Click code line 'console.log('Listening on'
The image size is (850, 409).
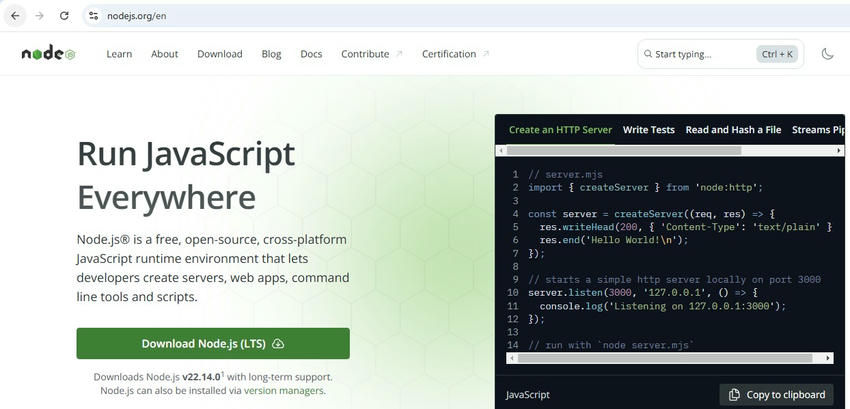pos(662,306)
